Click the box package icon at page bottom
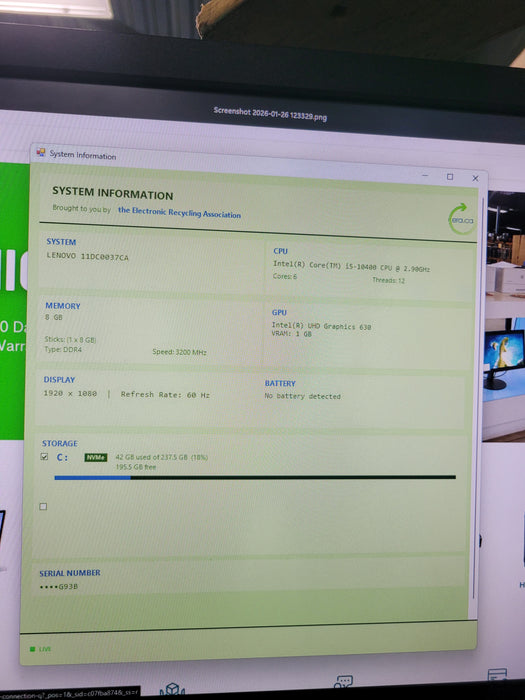525x700 pixels. (x=172, y=689)
